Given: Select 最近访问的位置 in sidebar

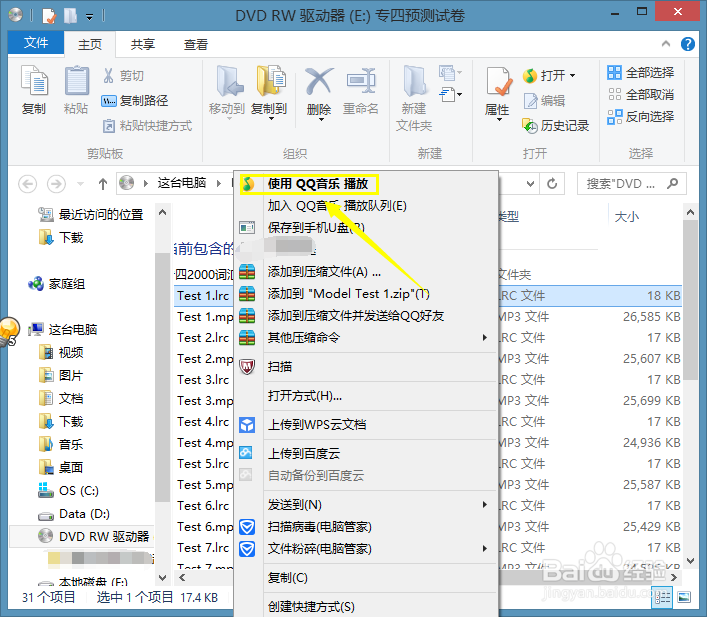Looking at the screenshot, I should 92,215.
